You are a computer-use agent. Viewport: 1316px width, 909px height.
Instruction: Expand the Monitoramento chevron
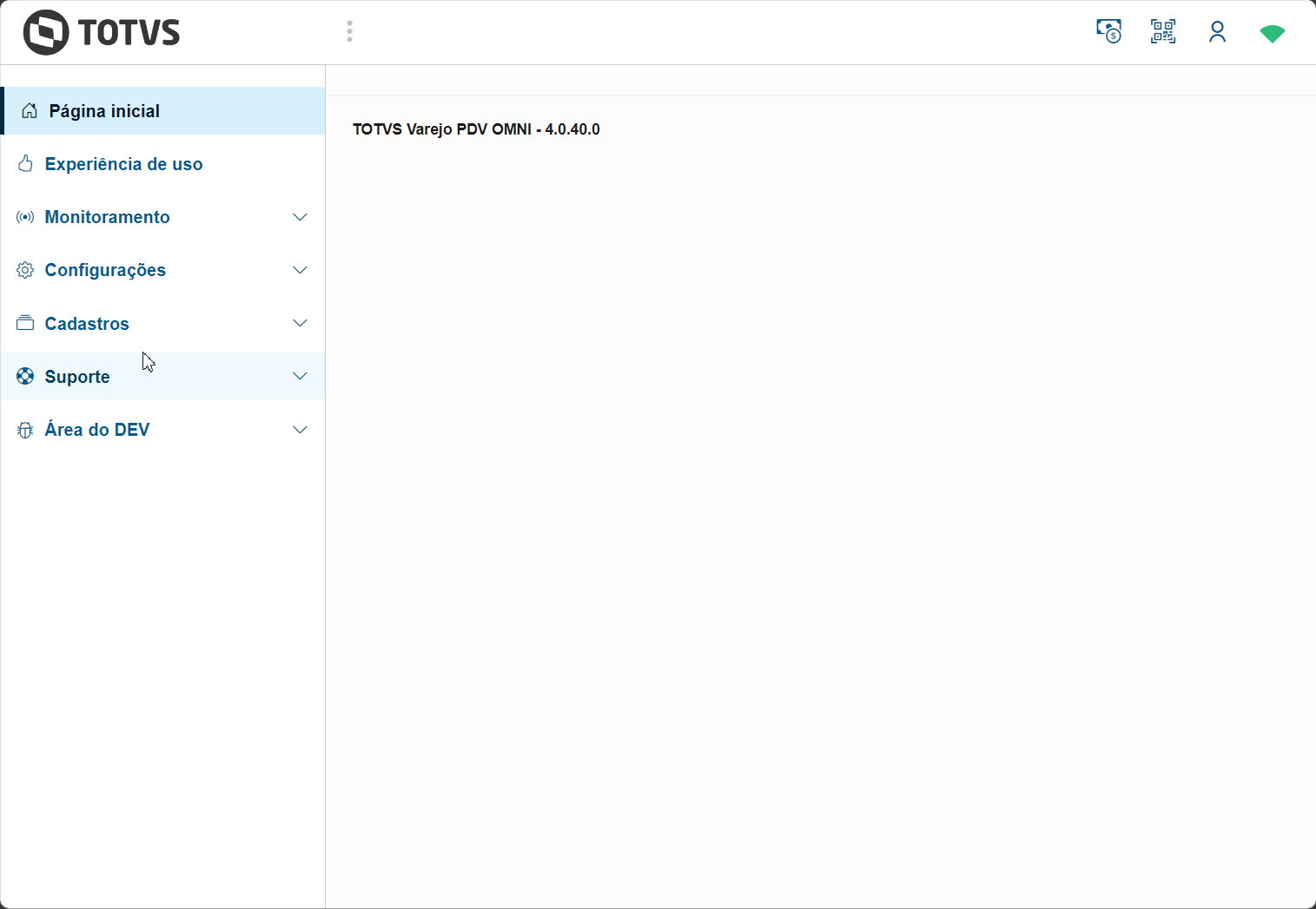coord(300,217)
